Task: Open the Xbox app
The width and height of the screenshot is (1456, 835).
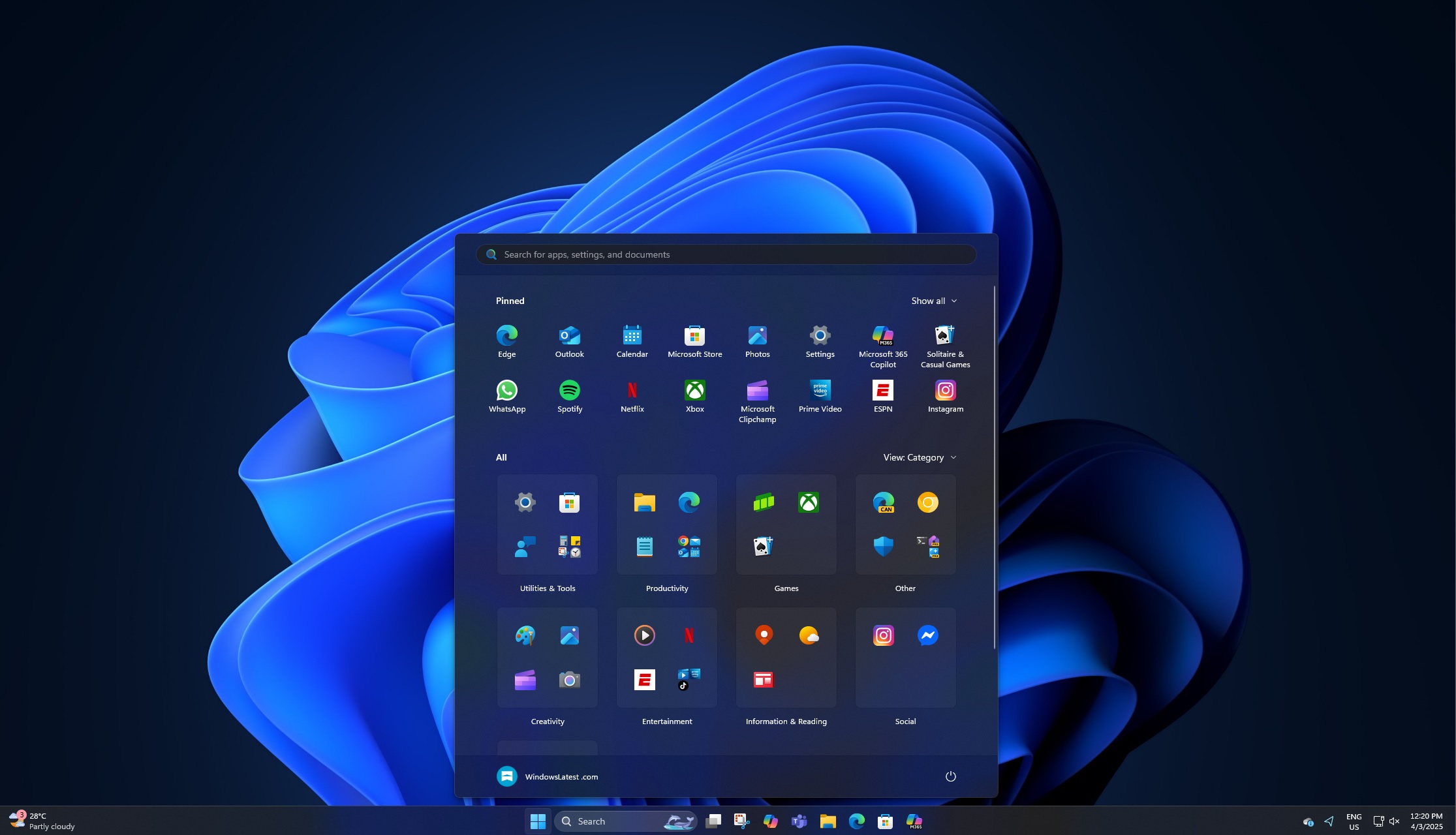Action: (x=694, y=390)
